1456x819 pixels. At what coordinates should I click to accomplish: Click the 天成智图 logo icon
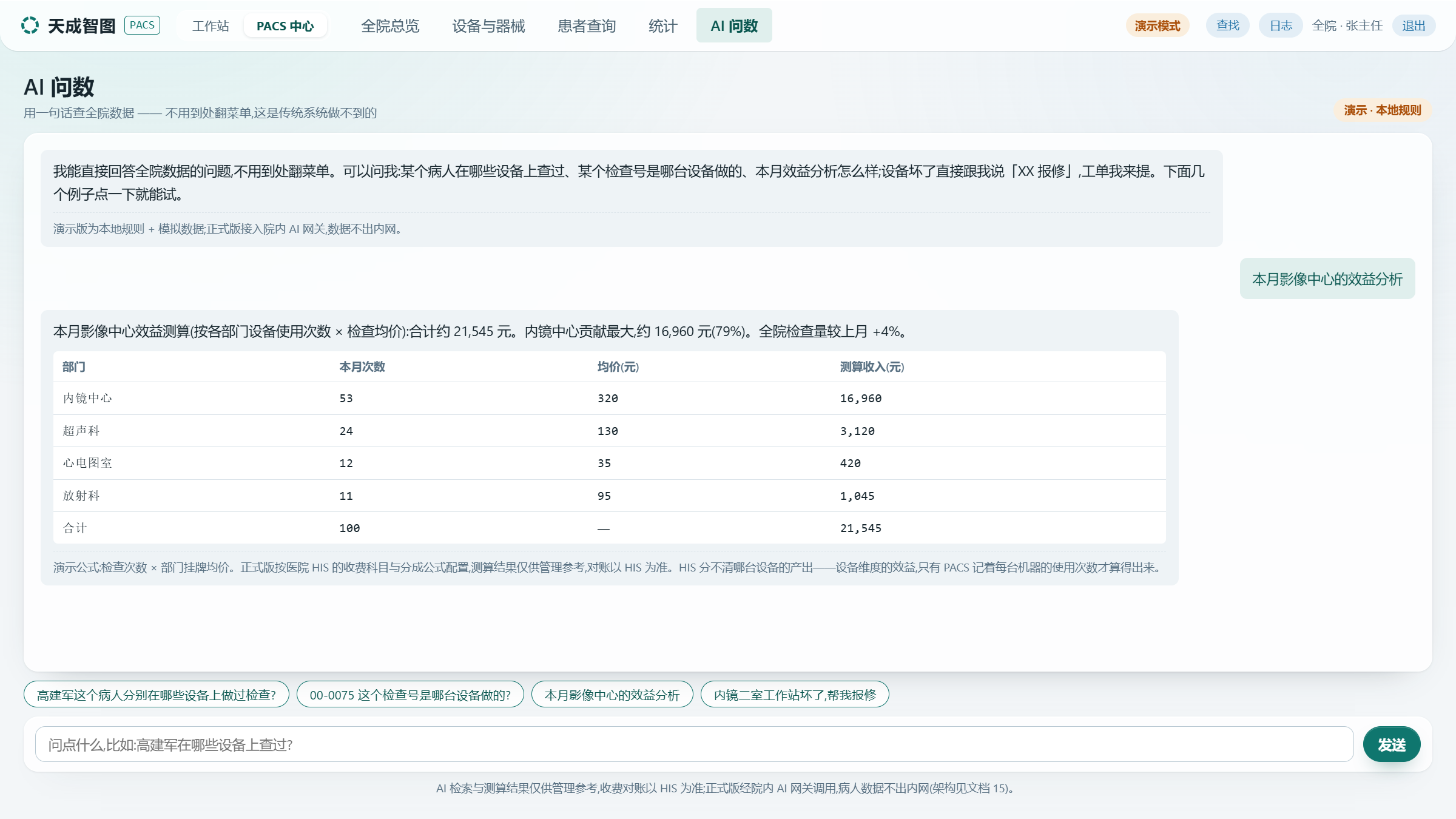pyautogui.click(x=30, y=25)
